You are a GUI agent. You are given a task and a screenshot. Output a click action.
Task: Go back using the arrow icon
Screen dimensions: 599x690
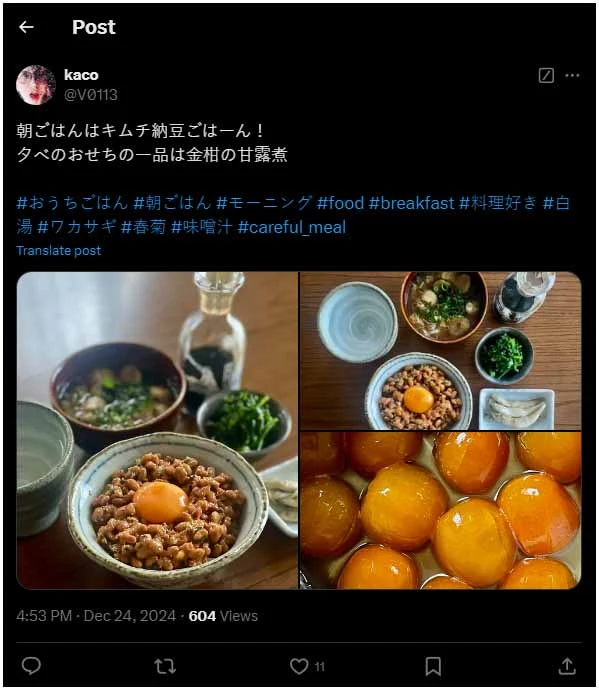(26, 27)
